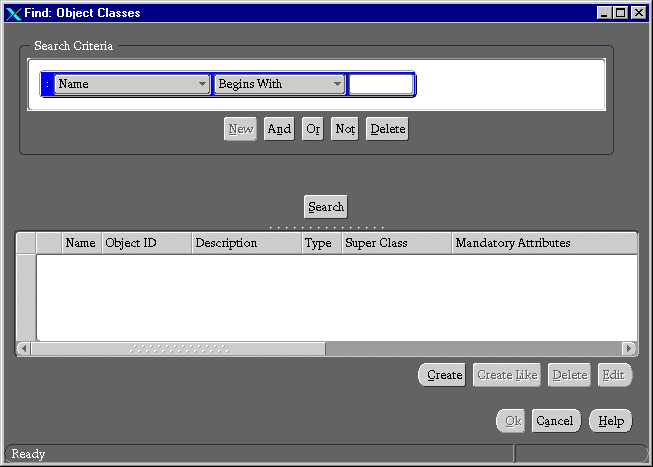The width and height of the screenshot is (653, 467).
Task: Cancel the Find dialog
Action: (555, 421)
